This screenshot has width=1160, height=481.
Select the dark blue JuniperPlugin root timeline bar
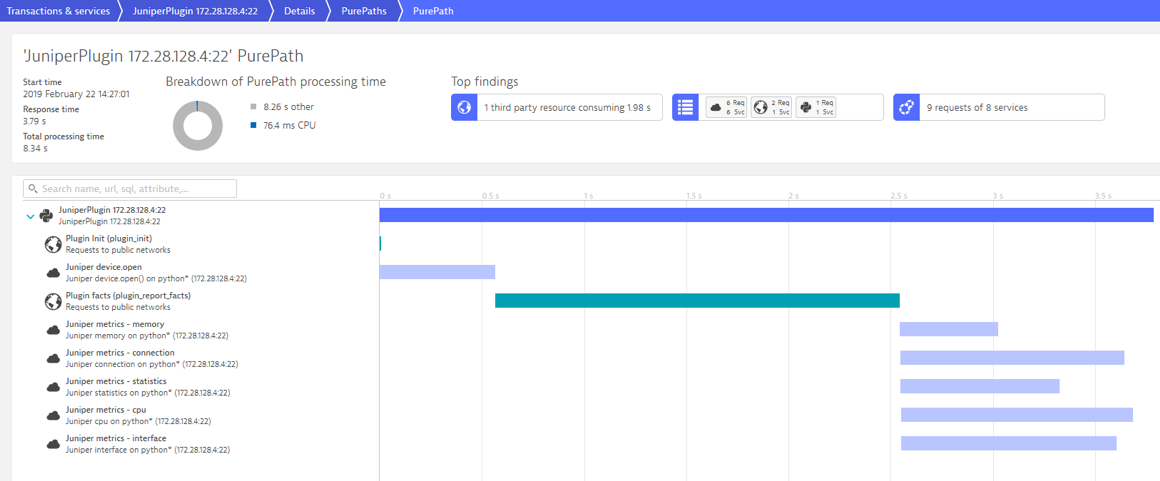[766, 215]
